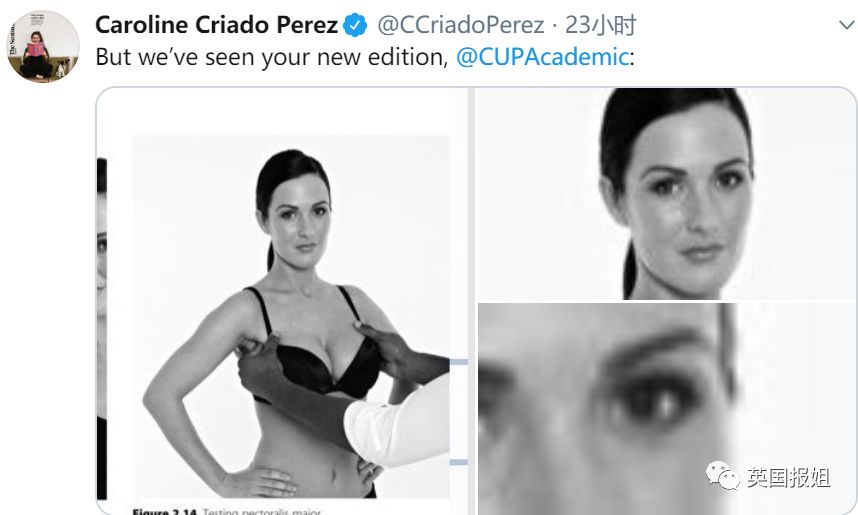Open Caroline Criado Perez's profile avatar
This screenshot has width=858, height=515.
[43, 46]
